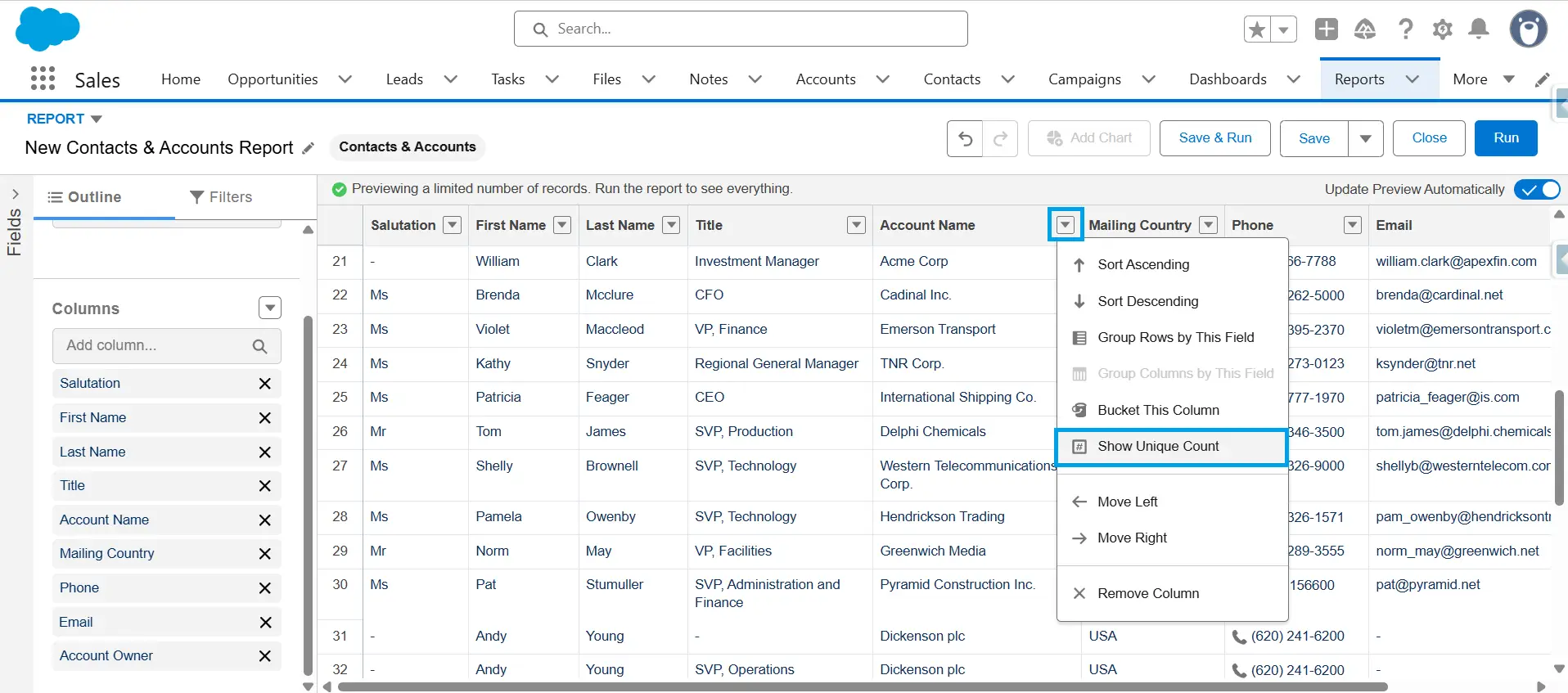Switch to the Filters tab
Image resolution: width=1568 pixels, height=693 pixels.
pos(221,197)
